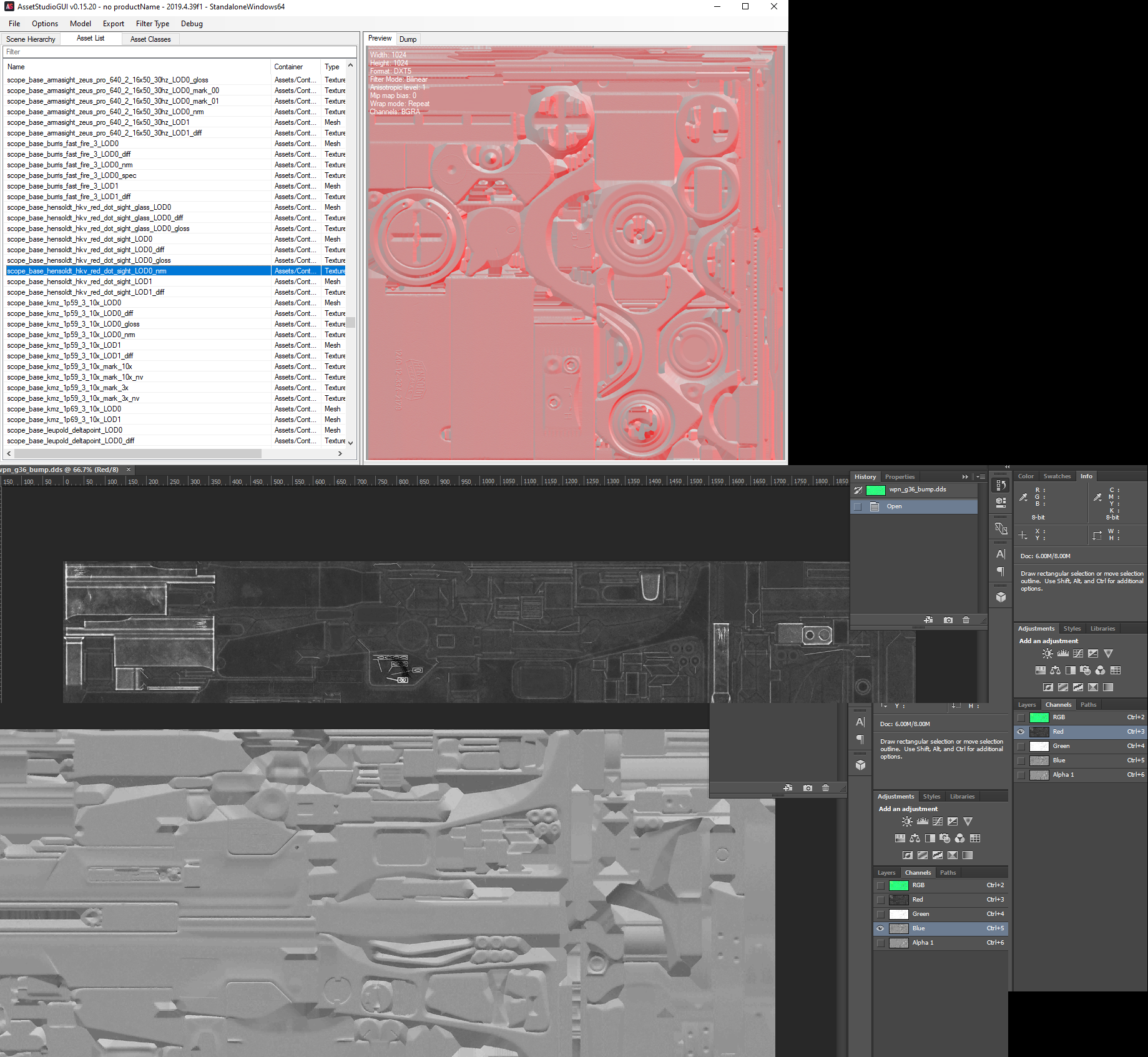Click the Filter input field in AssetStudio

pyautogui.click(x=180, y=52)
